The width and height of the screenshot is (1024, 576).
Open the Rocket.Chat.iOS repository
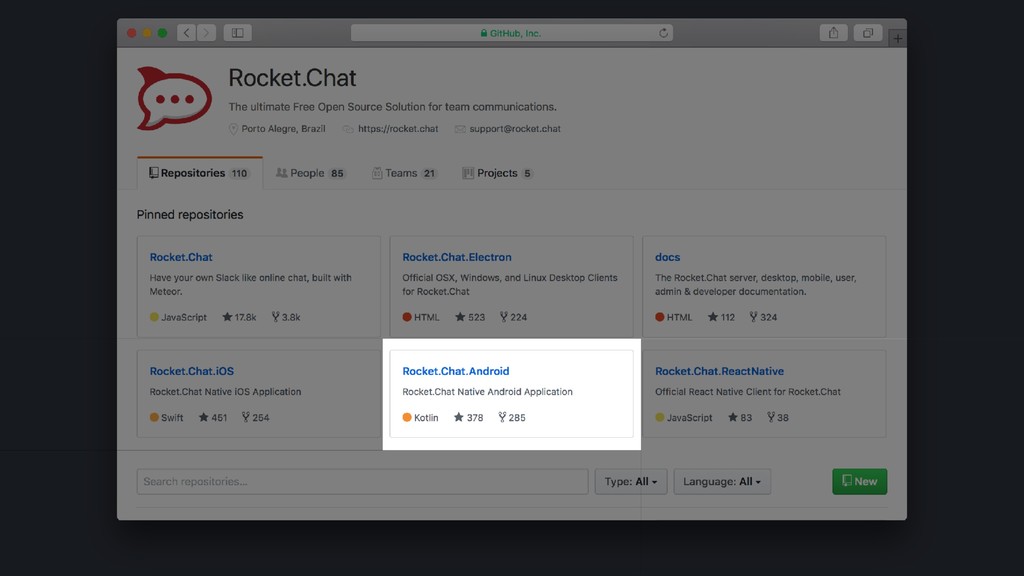(x=191, y=371)
